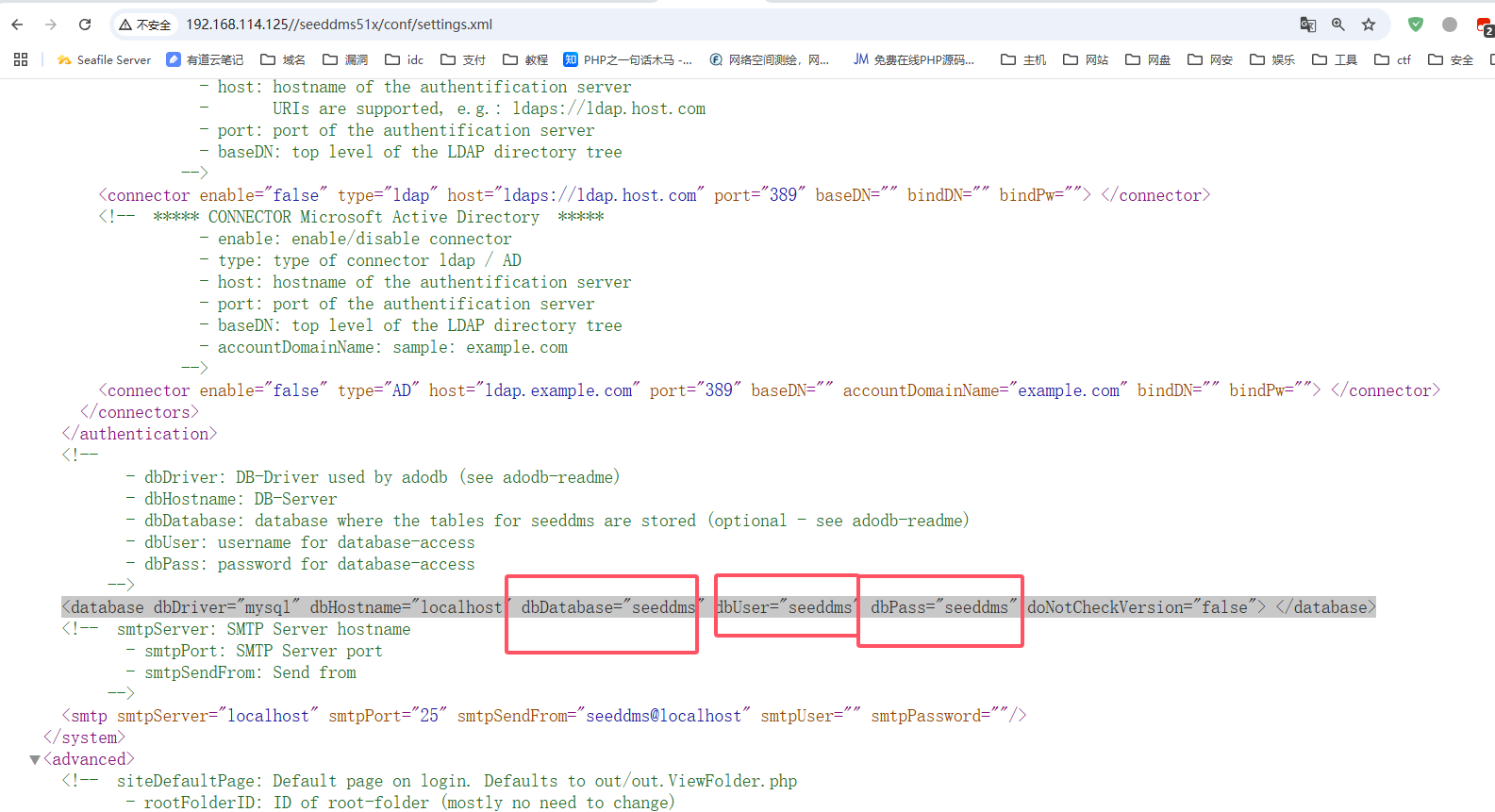
Task: Click the URL address bar text
Action: tap(339, 25)
